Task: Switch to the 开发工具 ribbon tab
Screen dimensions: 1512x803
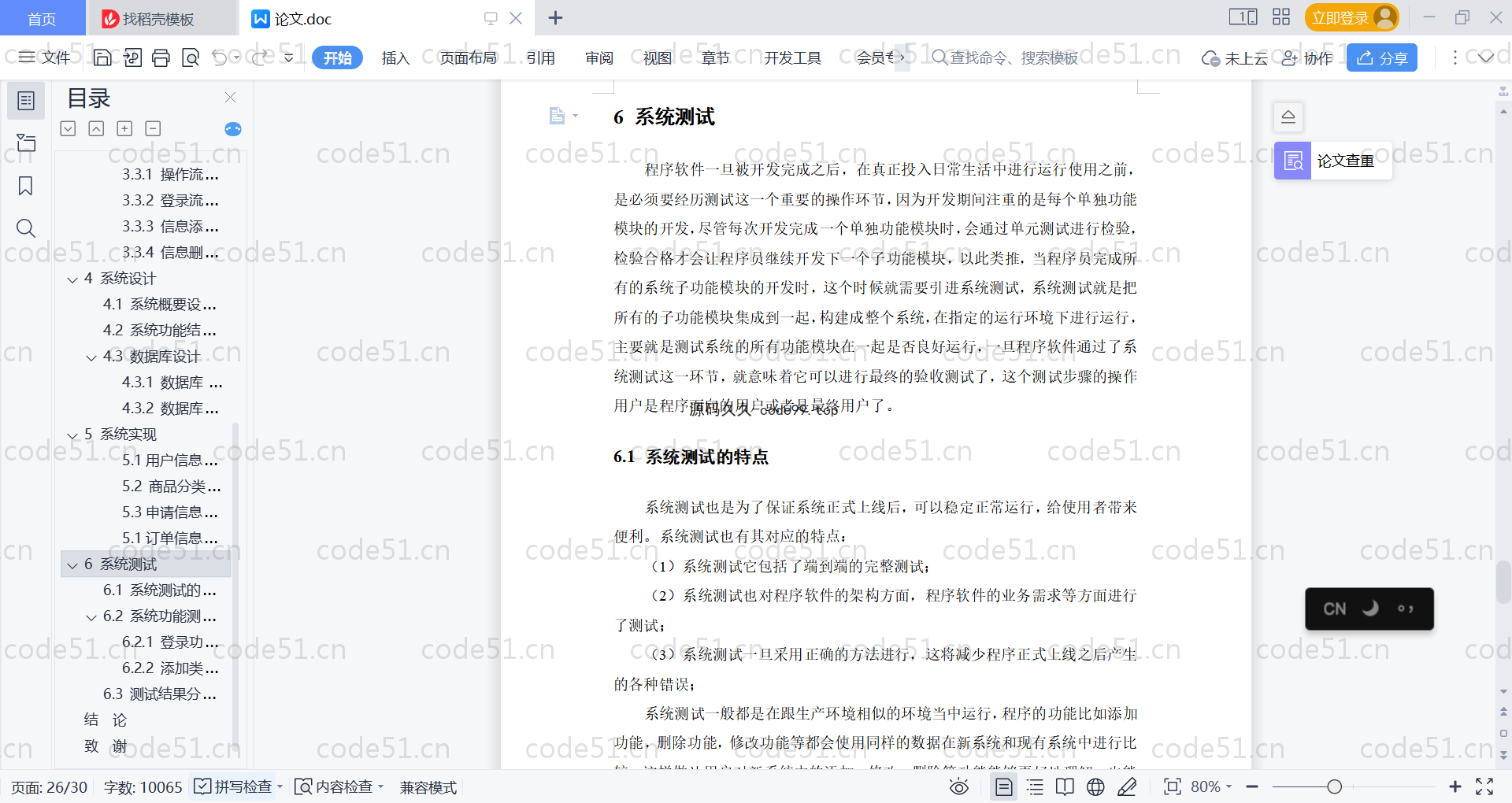Action: 792,57
